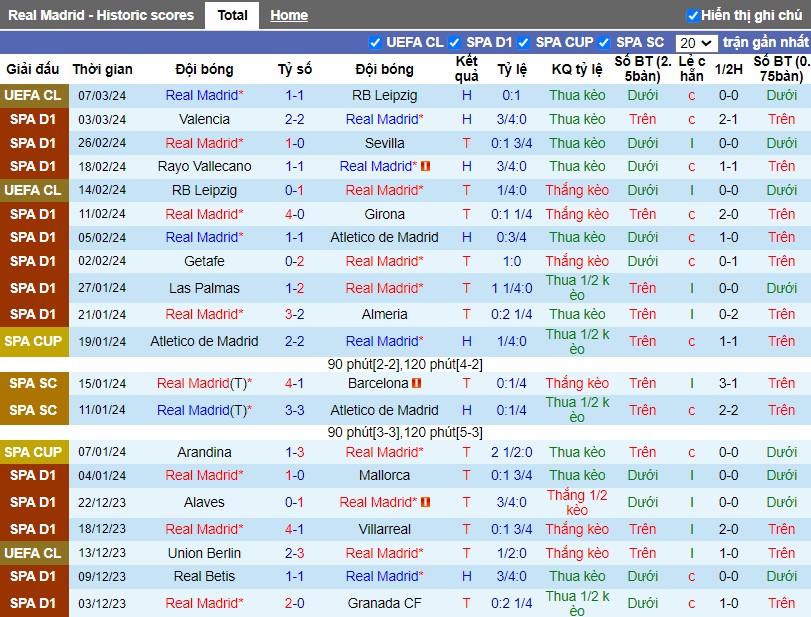The height and width of the screenshot is (617, 811).
Task: Click the Tỷ số column header
Action: click(x=295, y=69)
